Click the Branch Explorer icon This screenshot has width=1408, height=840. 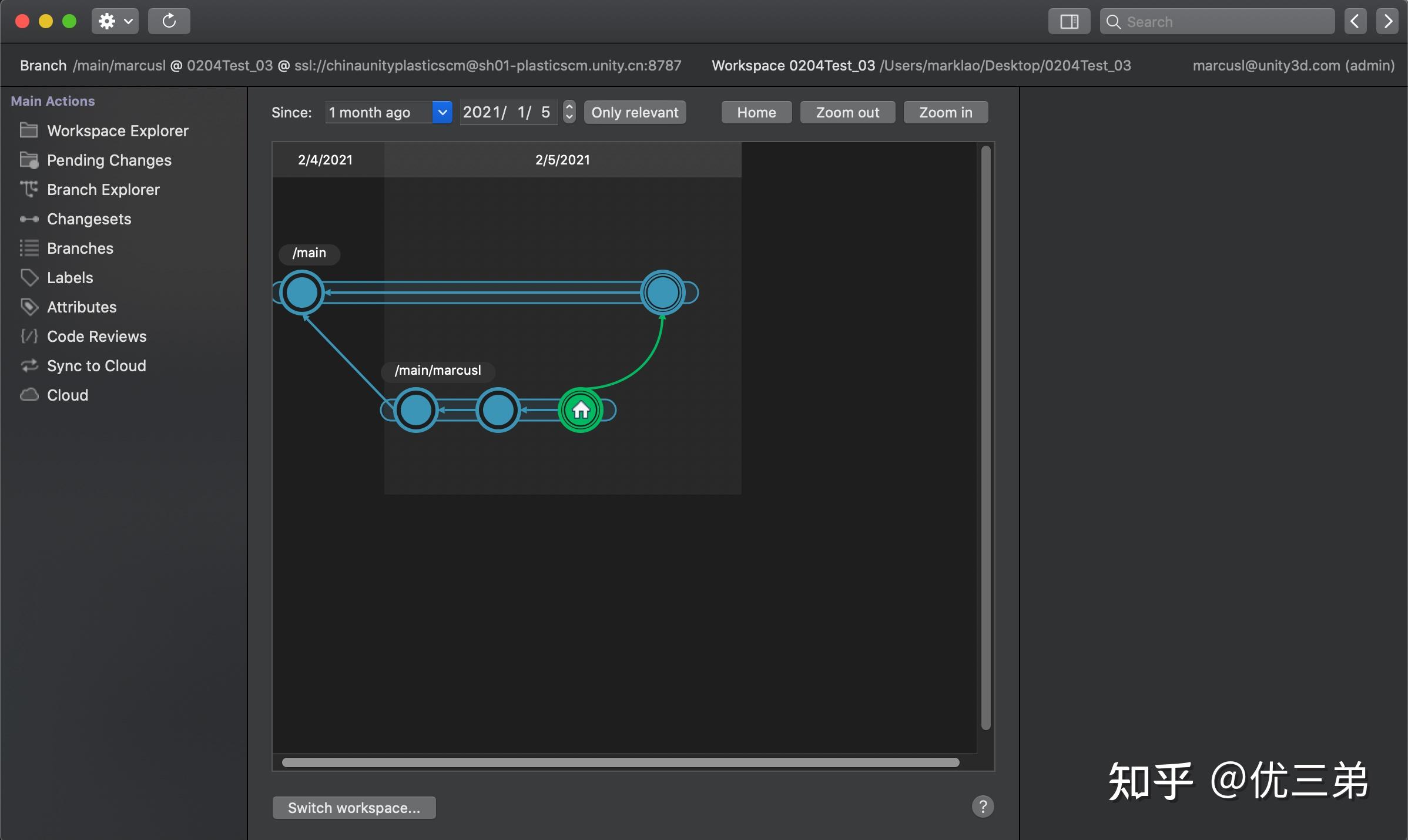pos(28,189)
